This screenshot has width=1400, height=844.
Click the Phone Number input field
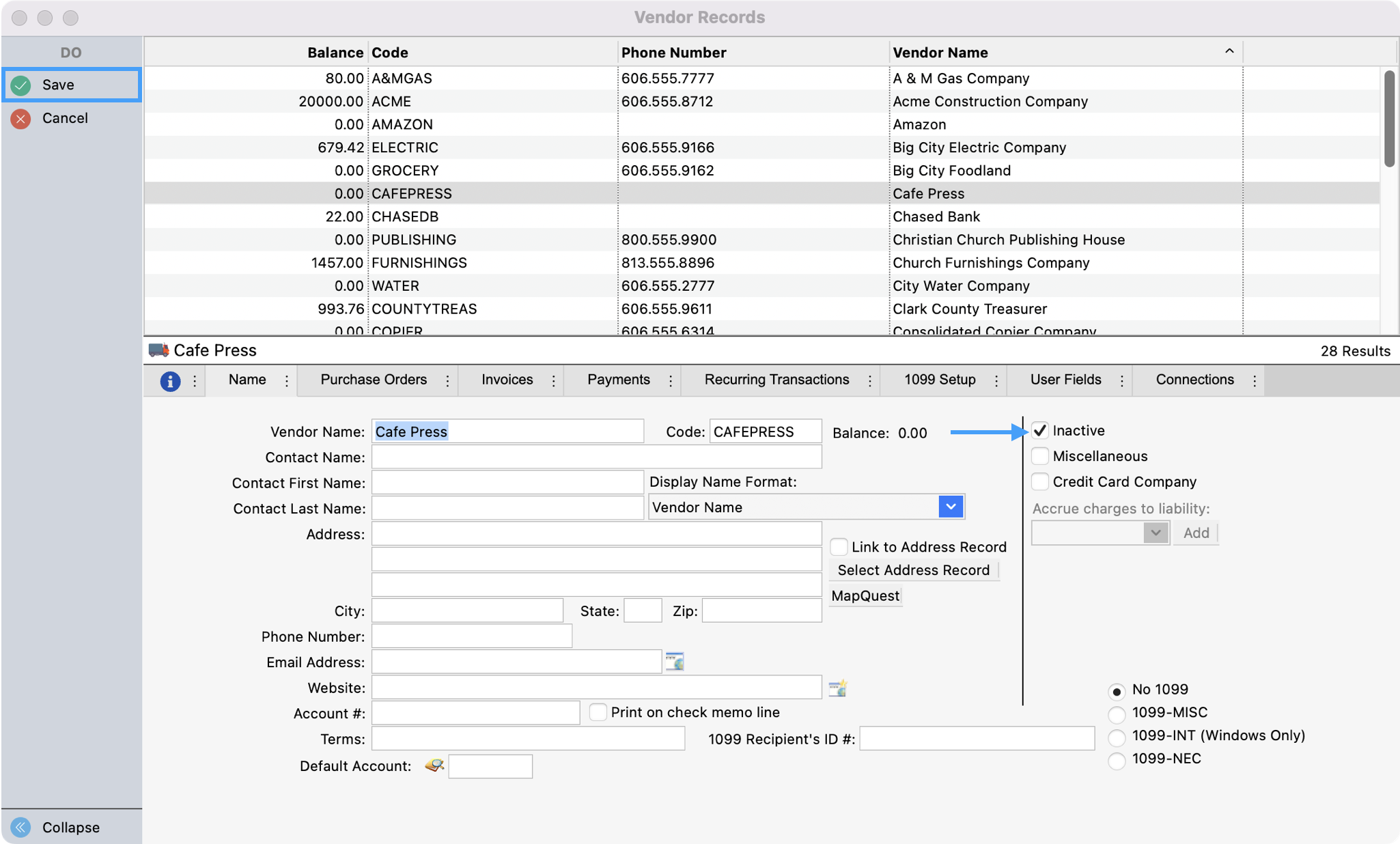pyautogui.click(x=471, y=636)
